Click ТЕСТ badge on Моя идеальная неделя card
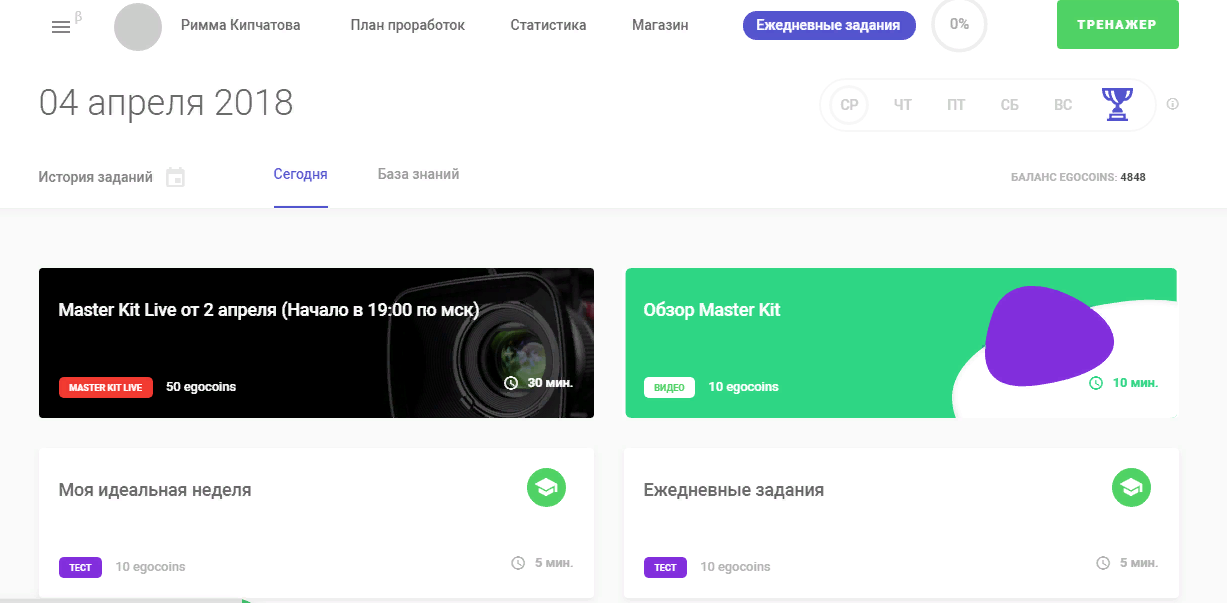Screen dimensions: 1227x603 [80, 567]
